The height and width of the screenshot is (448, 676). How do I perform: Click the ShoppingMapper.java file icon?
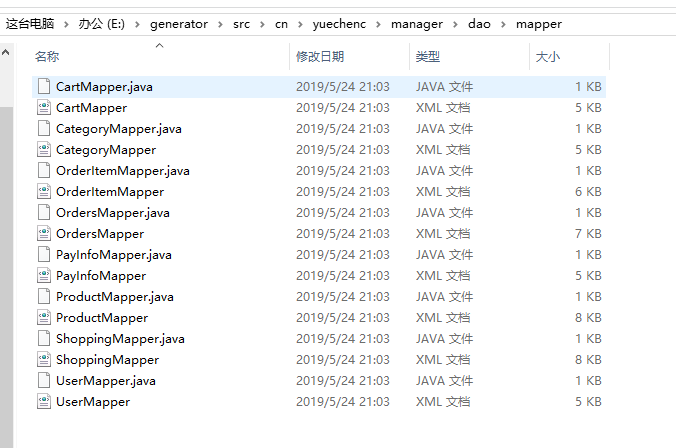(44, 338)
